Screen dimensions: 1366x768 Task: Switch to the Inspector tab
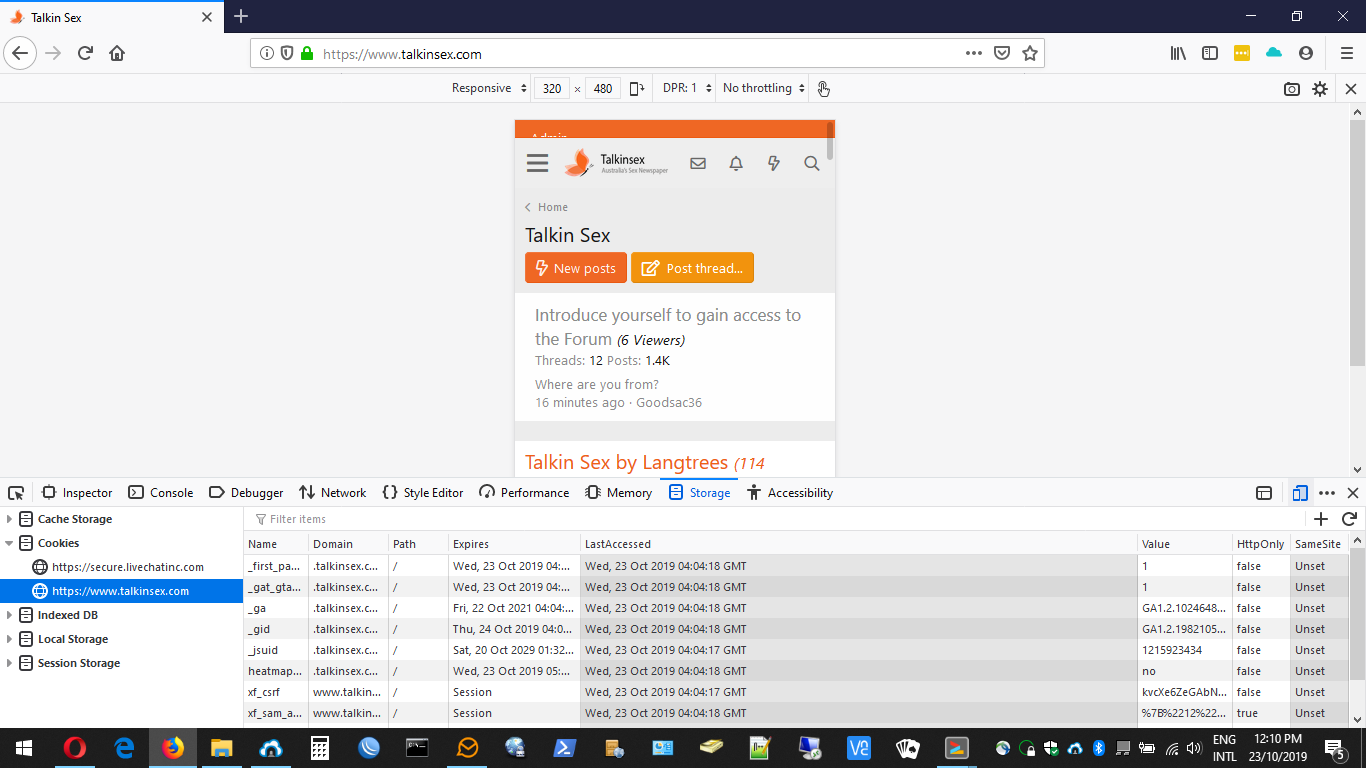tap(77, 493)
